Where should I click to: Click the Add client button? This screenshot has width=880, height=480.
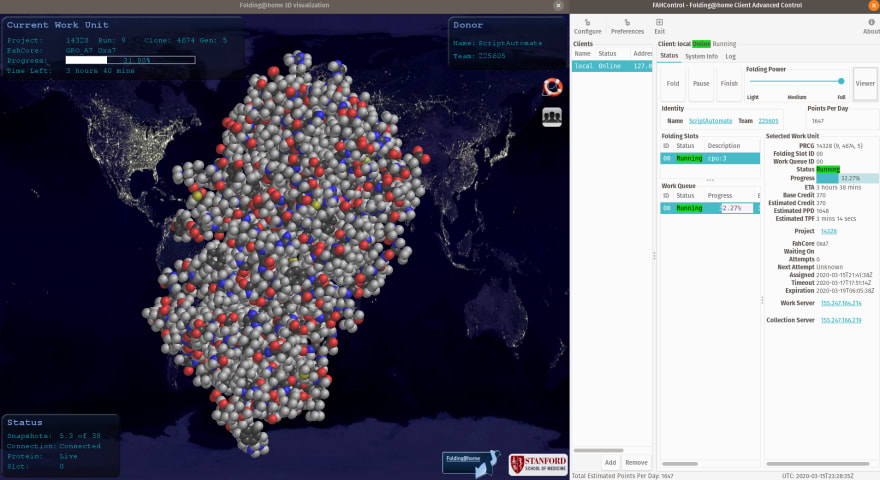click(610, 463)
